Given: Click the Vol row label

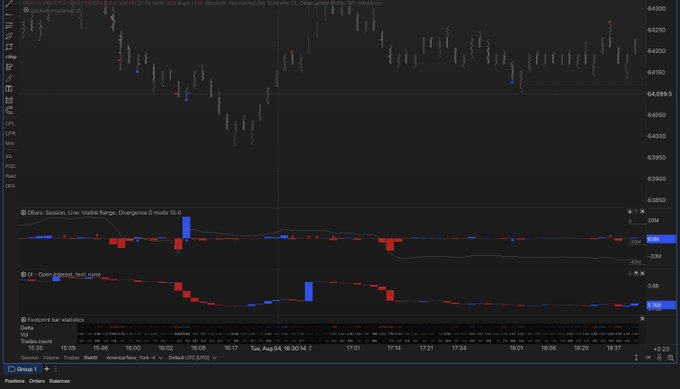Looking at the screenshot, I should pyautogui.click(x=24, y=335).
